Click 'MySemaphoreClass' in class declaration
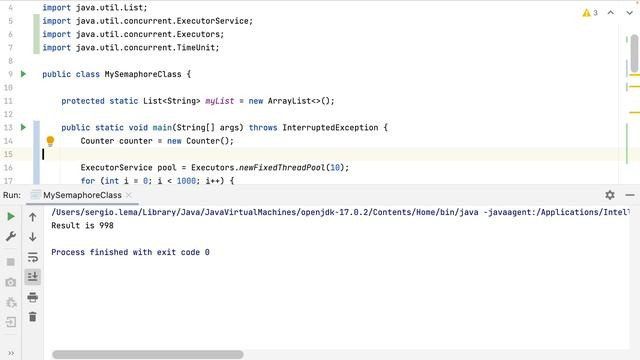 coord(143,74)
